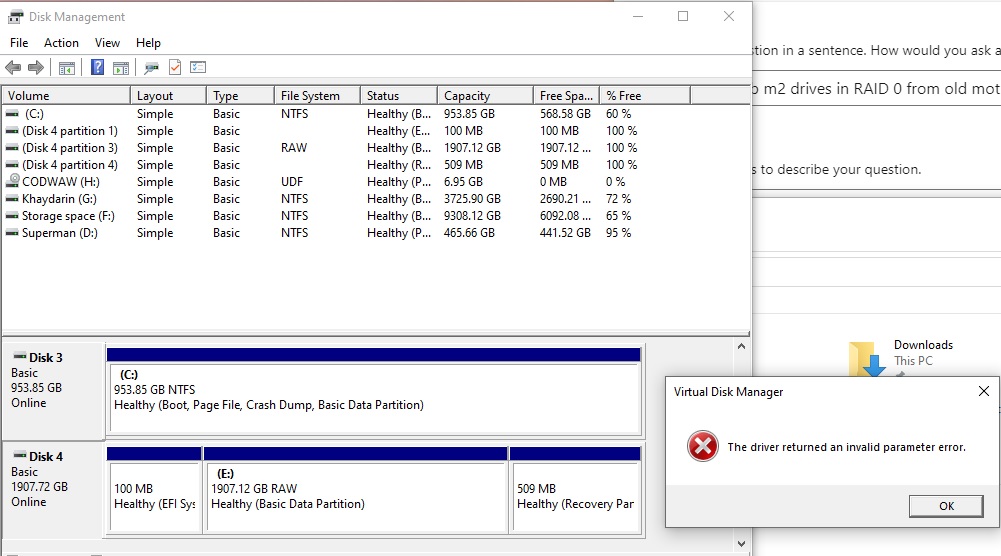This screenshot has height=556, width=1001.
Task: Click OK in Virtual Disk Manager dialog
Action: point(946,506)
